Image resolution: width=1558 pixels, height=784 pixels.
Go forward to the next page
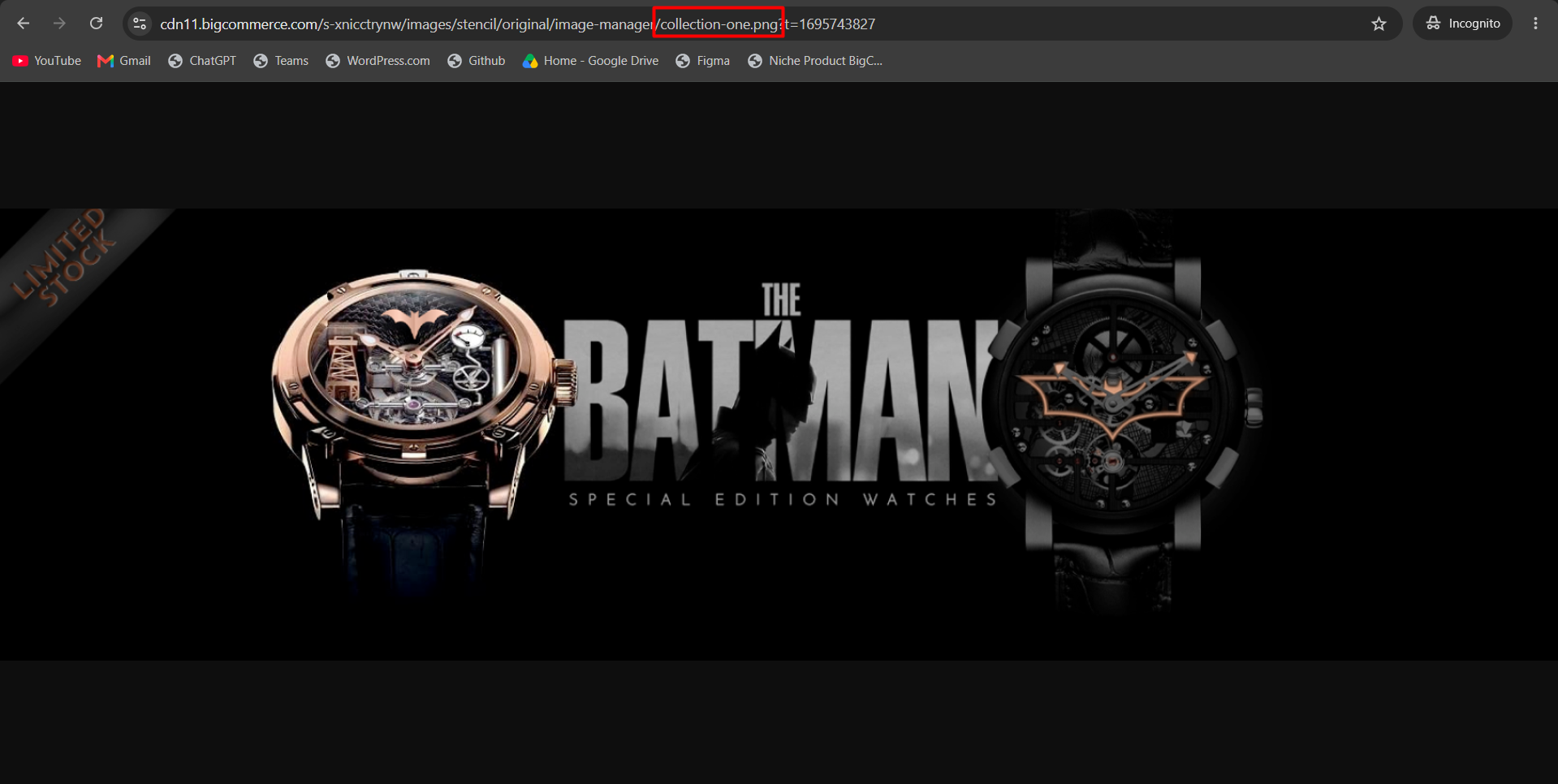(x=59, y=24)
